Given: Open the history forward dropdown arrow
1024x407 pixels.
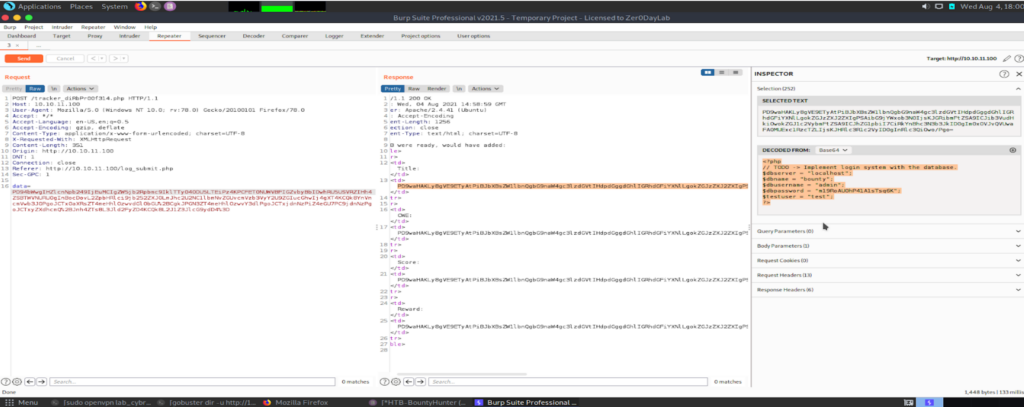Looking at the screenshot, I should coord(124,58).
